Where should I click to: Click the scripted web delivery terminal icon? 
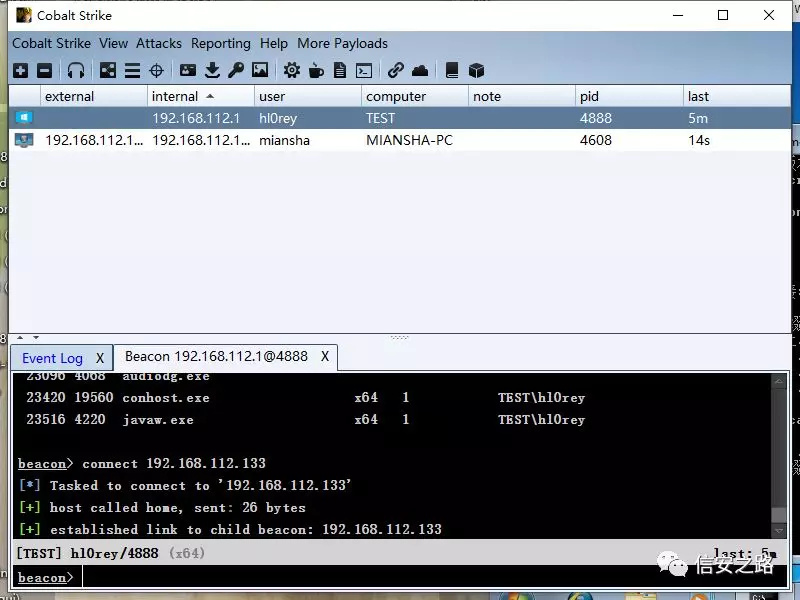[364, 70]
